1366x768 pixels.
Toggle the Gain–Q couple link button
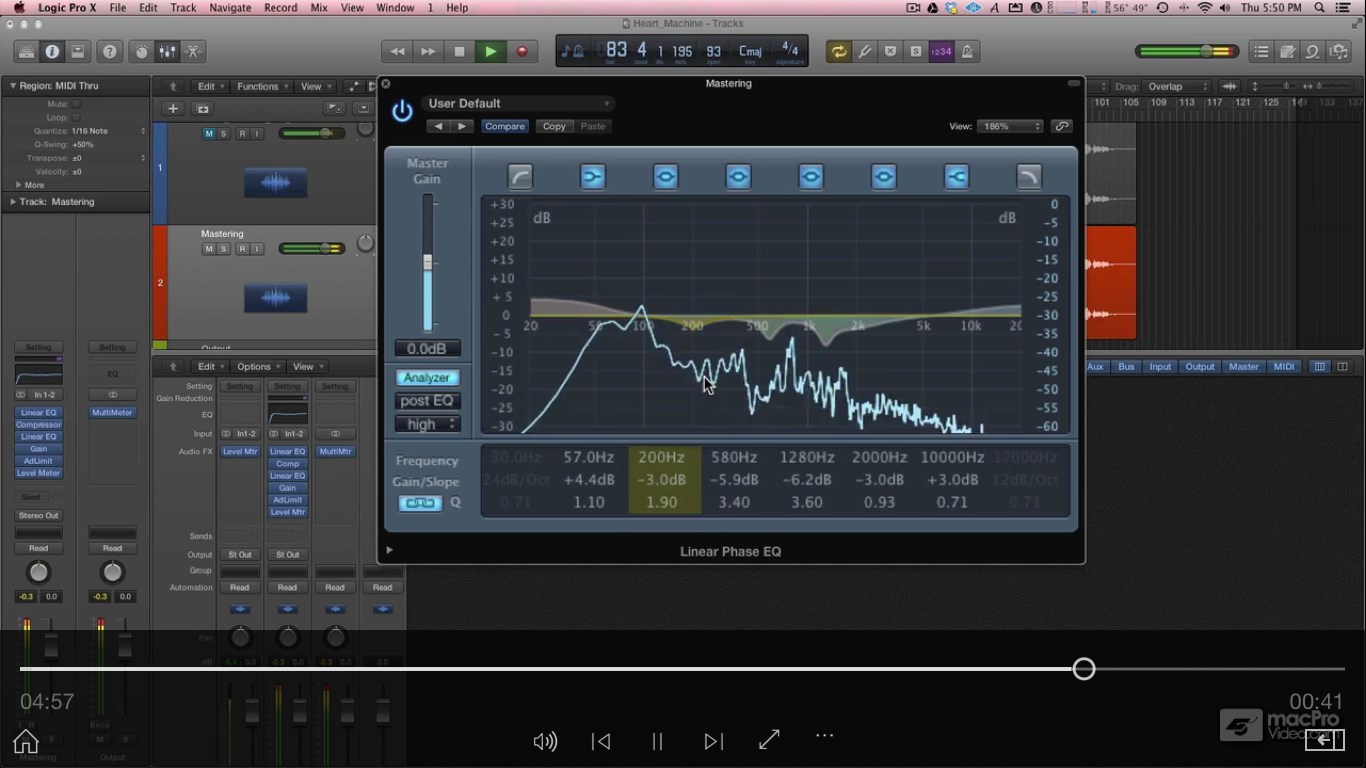[x=420, y=503]
